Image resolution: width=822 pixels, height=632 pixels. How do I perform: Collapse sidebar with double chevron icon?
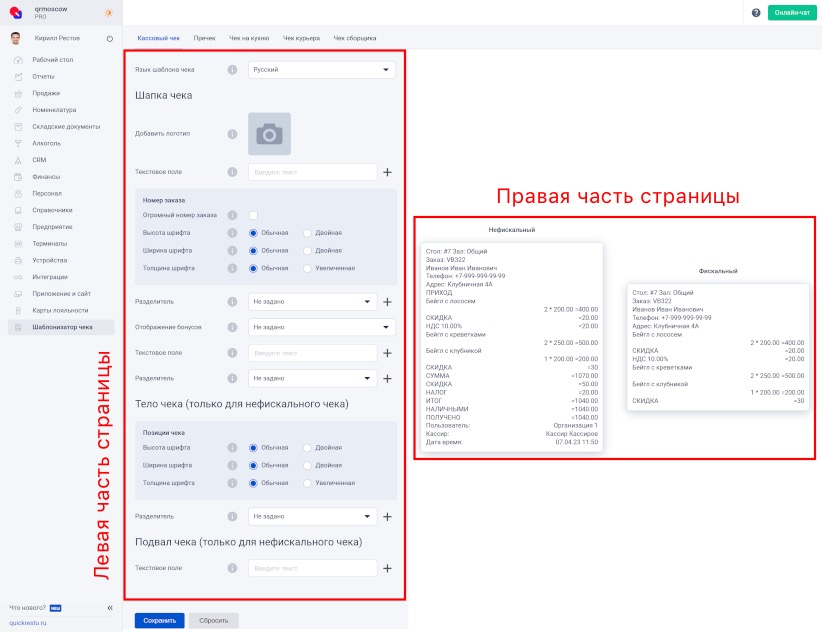coord(110,608)
